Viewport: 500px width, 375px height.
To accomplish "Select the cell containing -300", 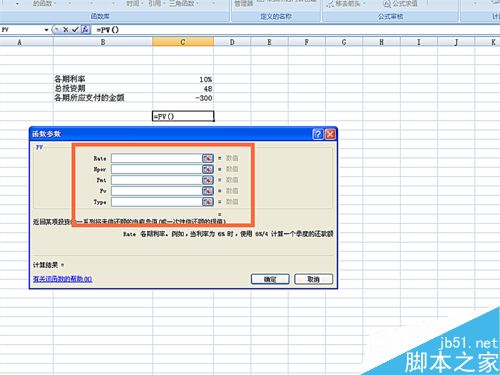I will (183, 98).
